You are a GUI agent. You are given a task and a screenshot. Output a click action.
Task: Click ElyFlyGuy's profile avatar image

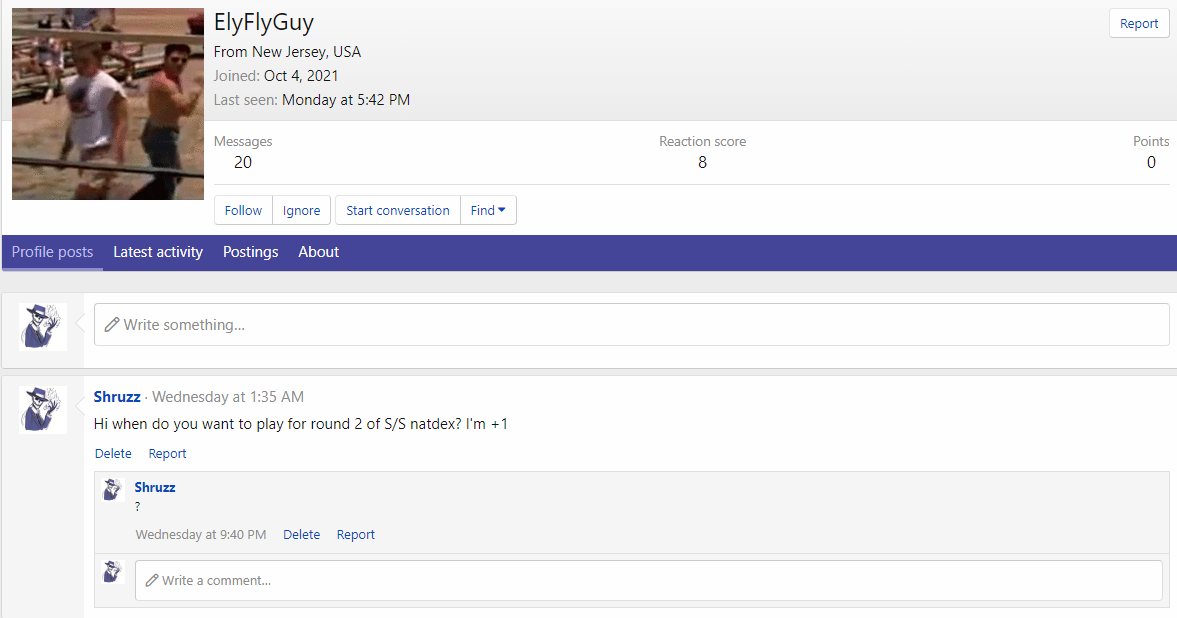[108, 104]
